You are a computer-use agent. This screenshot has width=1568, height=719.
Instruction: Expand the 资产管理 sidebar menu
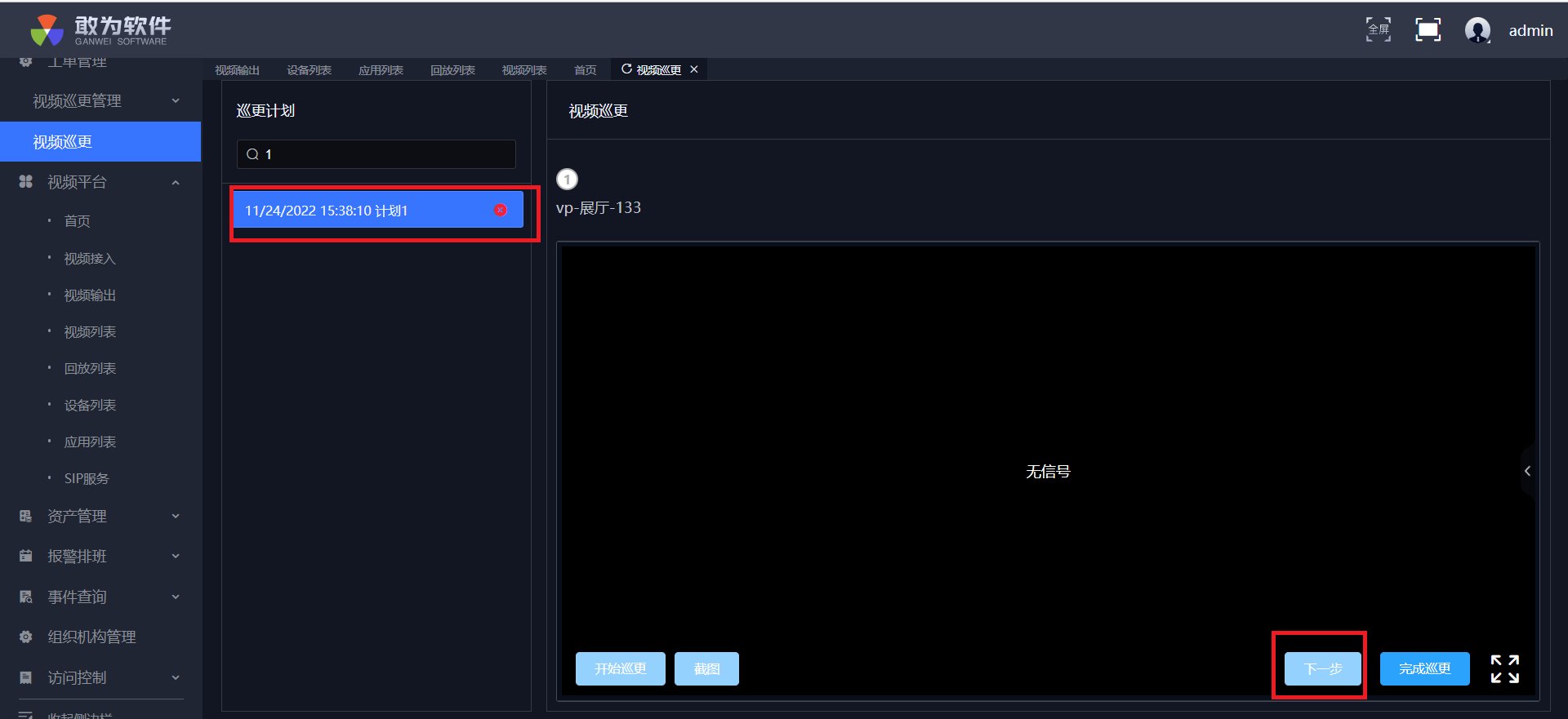tap(176, 517)
